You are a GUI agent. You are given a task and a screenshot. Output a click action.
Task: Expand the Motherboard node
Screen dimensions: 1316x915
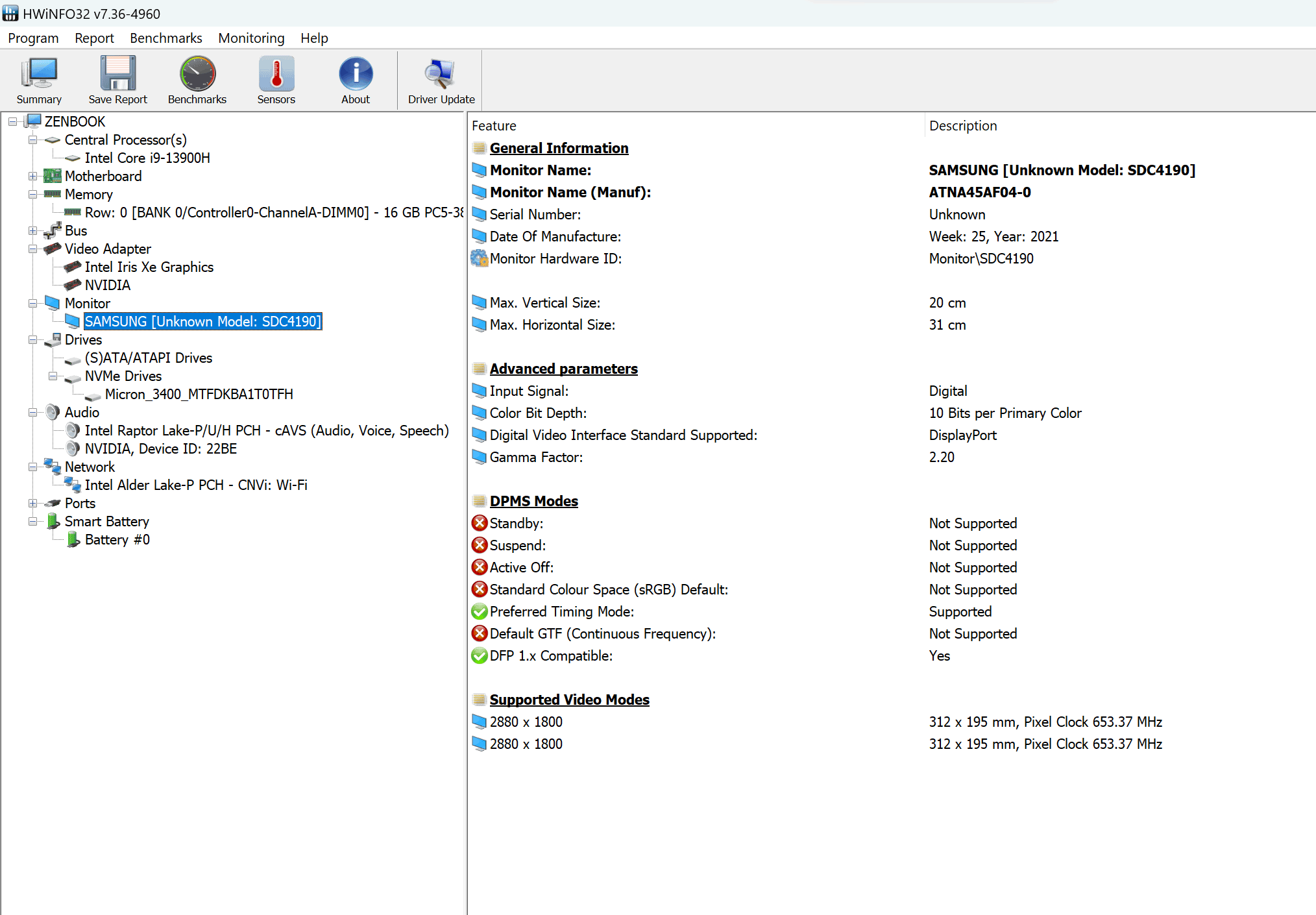tap(32, 176)
